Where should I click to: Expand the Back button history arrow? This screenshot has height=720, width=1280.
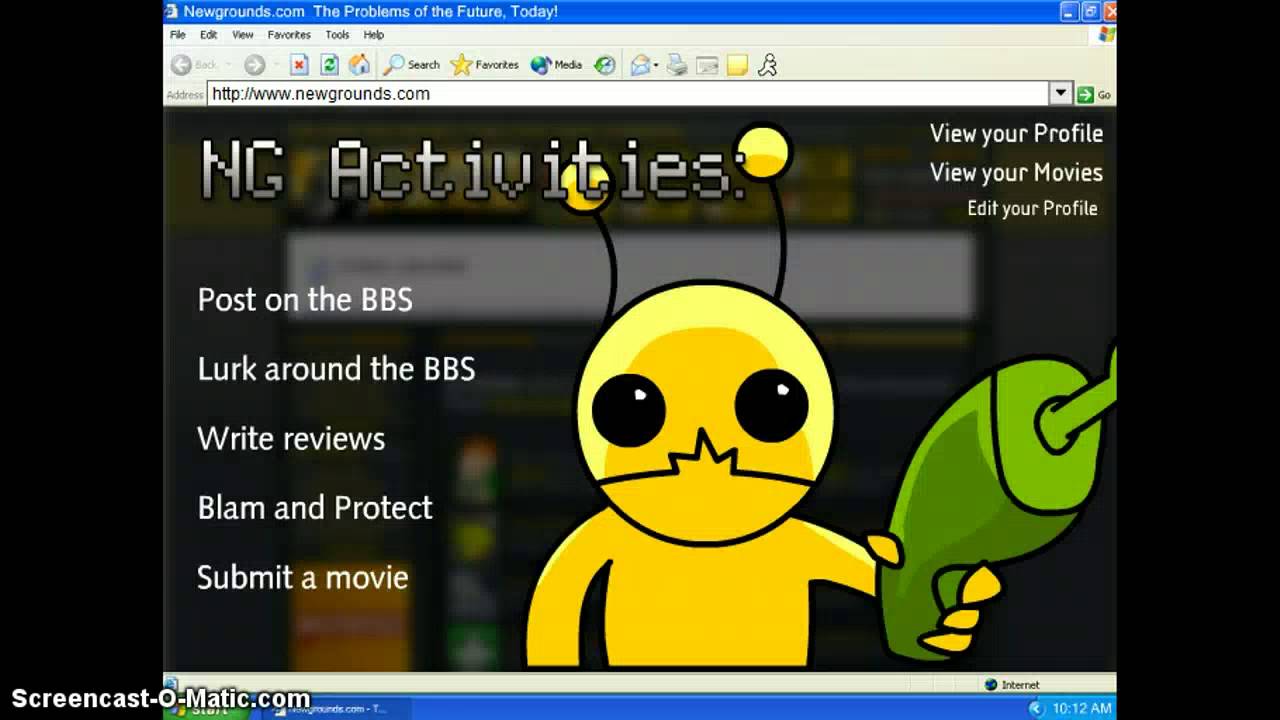tap(228, 65)
